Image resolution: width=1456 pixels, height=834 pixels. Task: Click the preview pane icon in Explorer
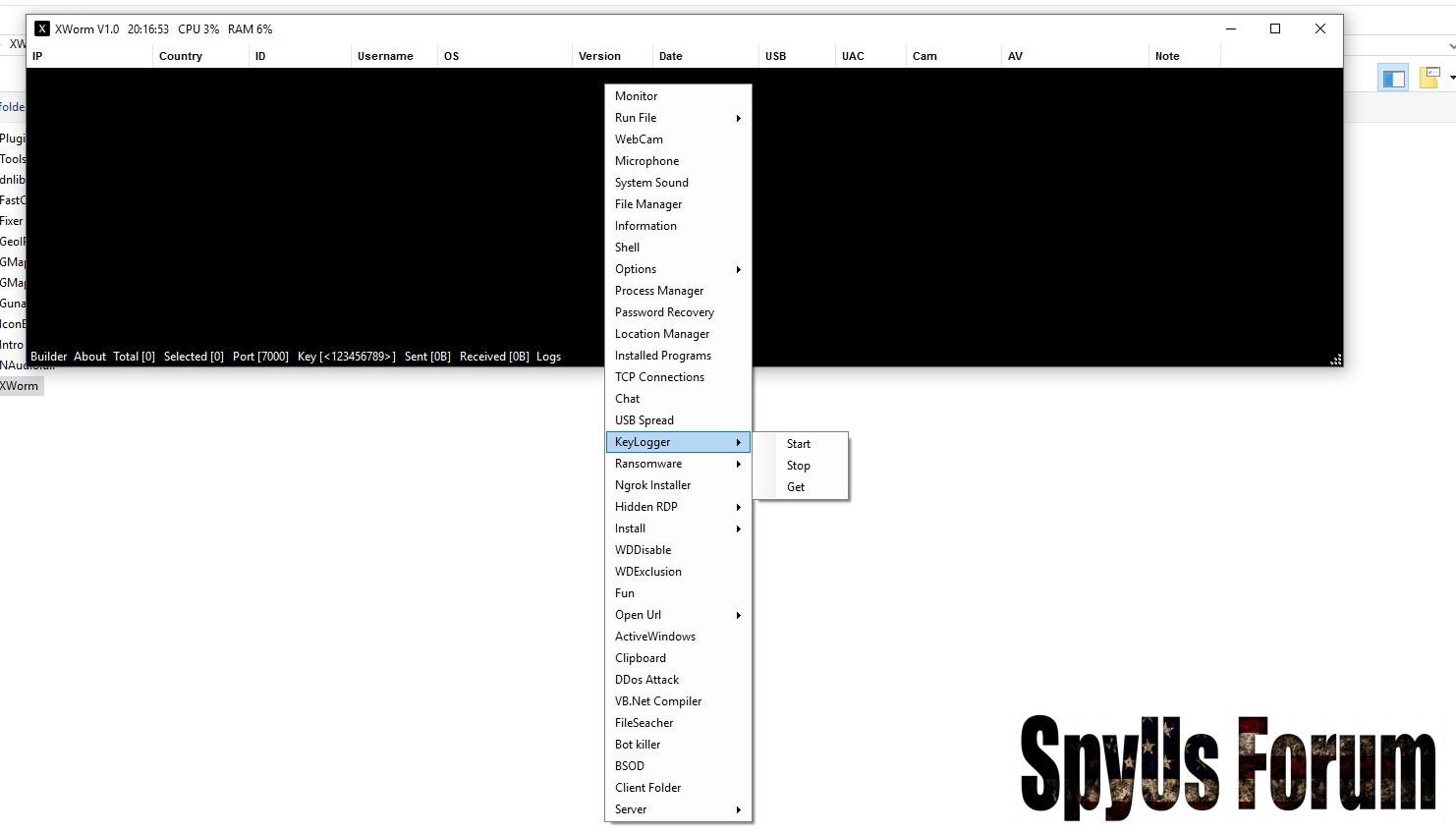(1393, 79)
